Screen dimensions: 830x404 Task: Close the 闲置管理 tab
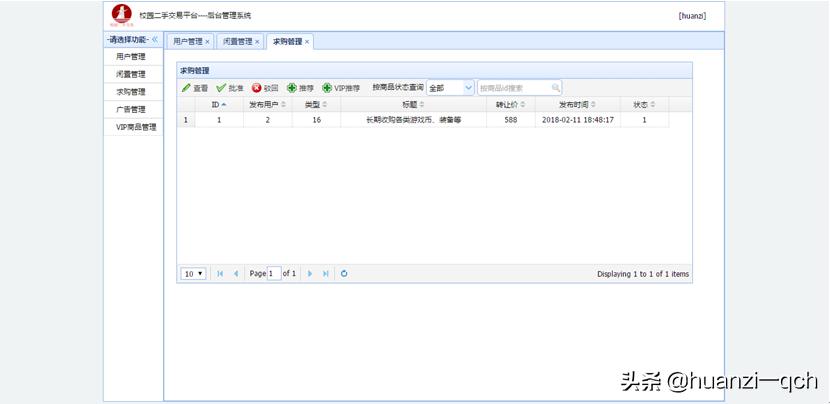[257, 42]
